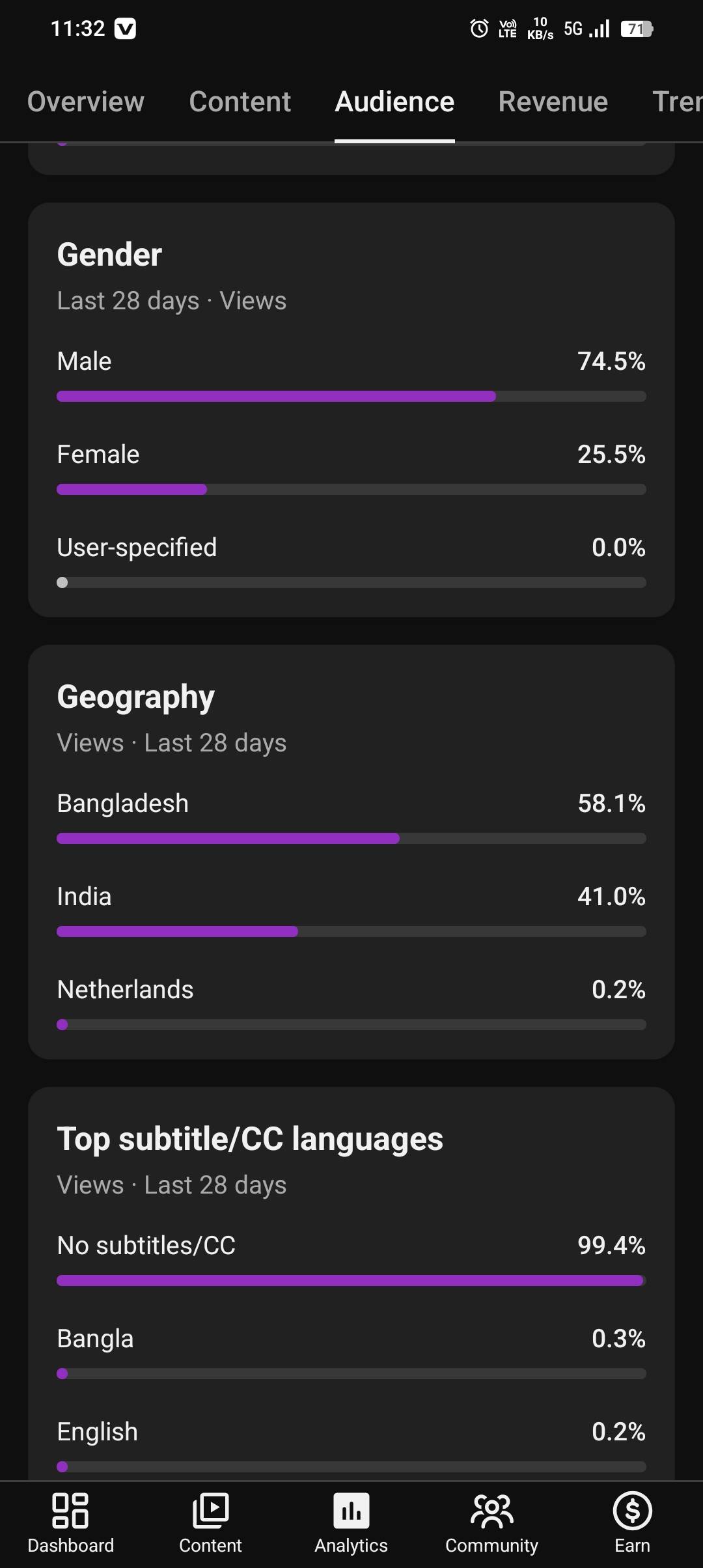Open the Content tab at top
The height and width of the screenshot is (1568, 703).
pos(240,102)
